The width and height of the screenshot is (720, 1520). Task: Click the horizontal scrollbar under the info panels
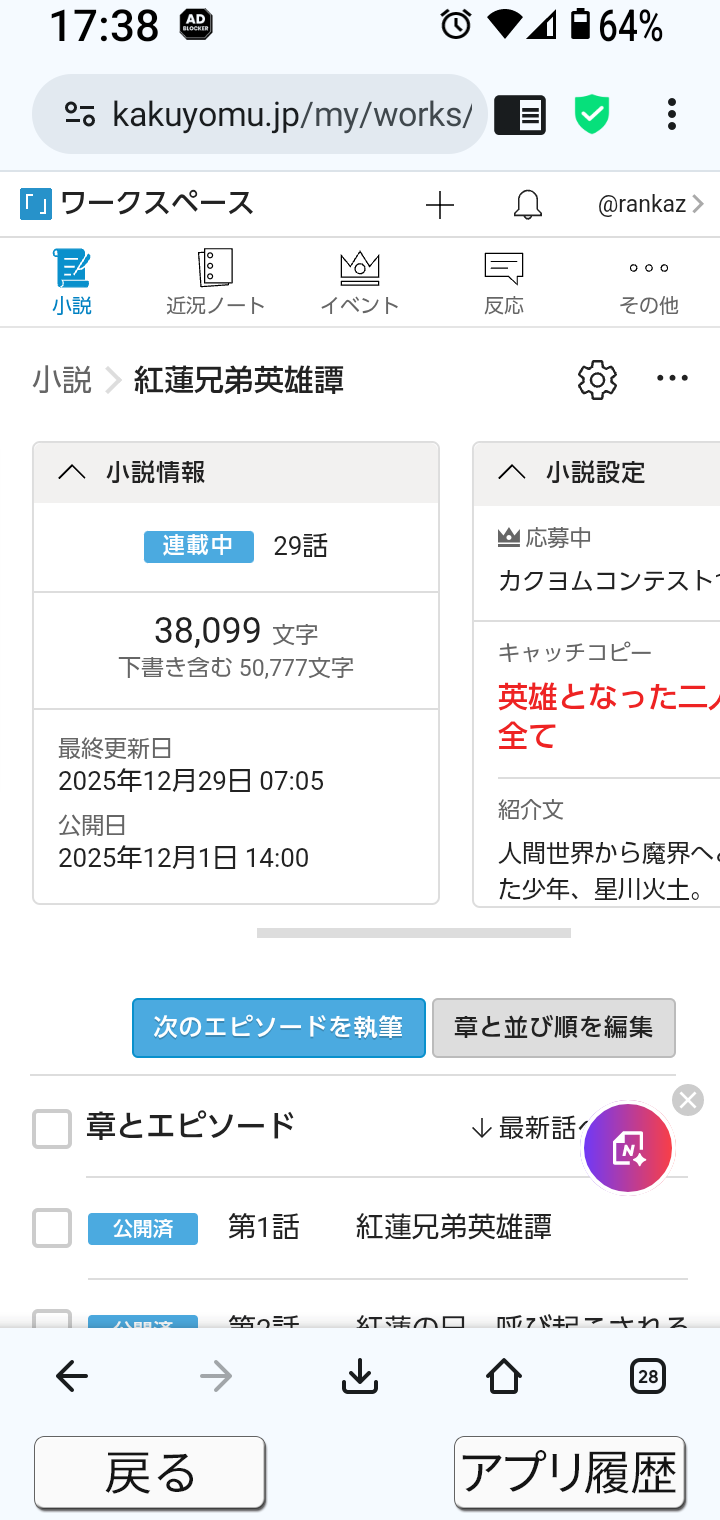tap(413, 933)
